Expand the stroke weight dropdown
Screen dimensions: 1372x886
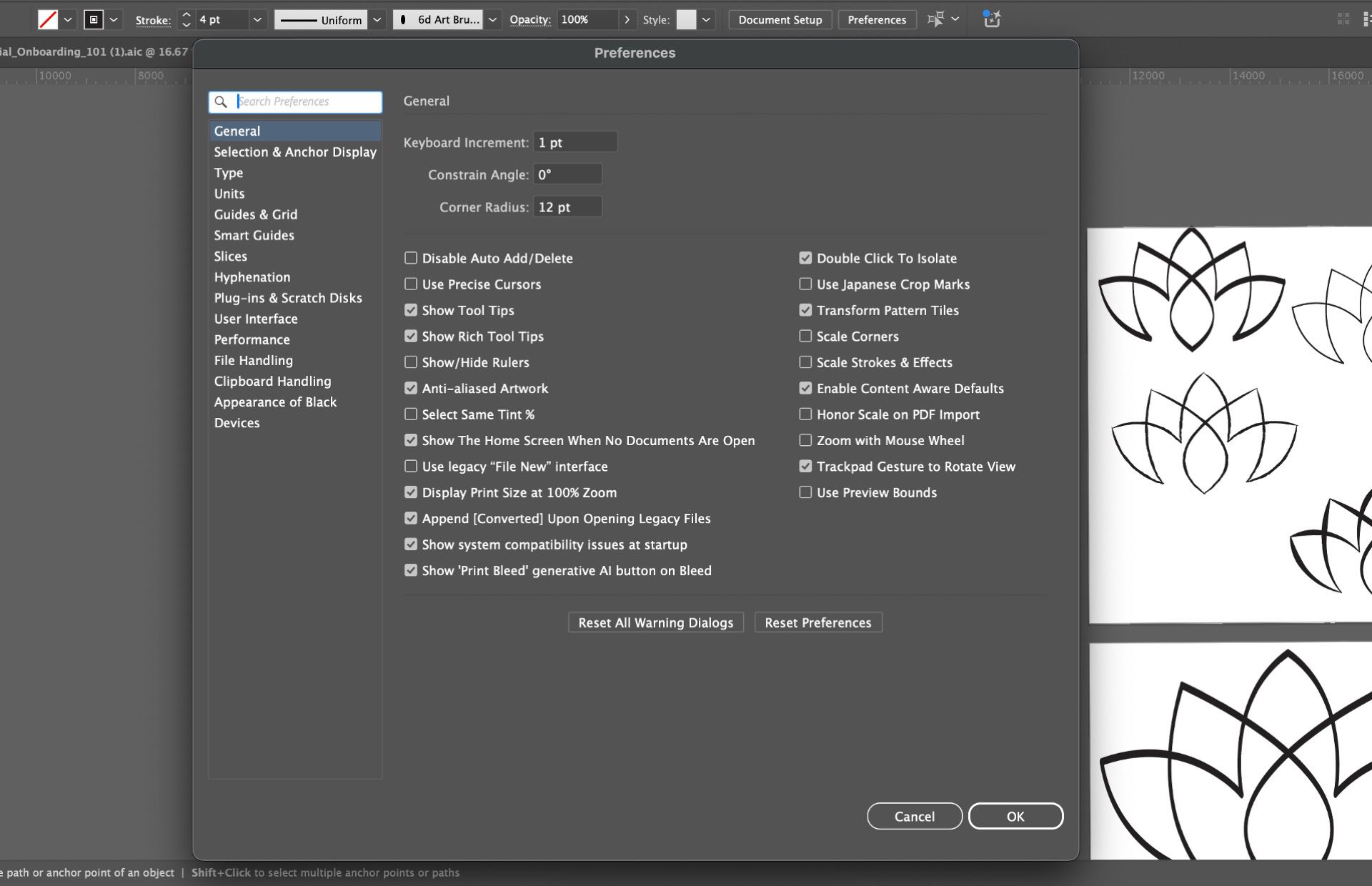pos(257,19)
